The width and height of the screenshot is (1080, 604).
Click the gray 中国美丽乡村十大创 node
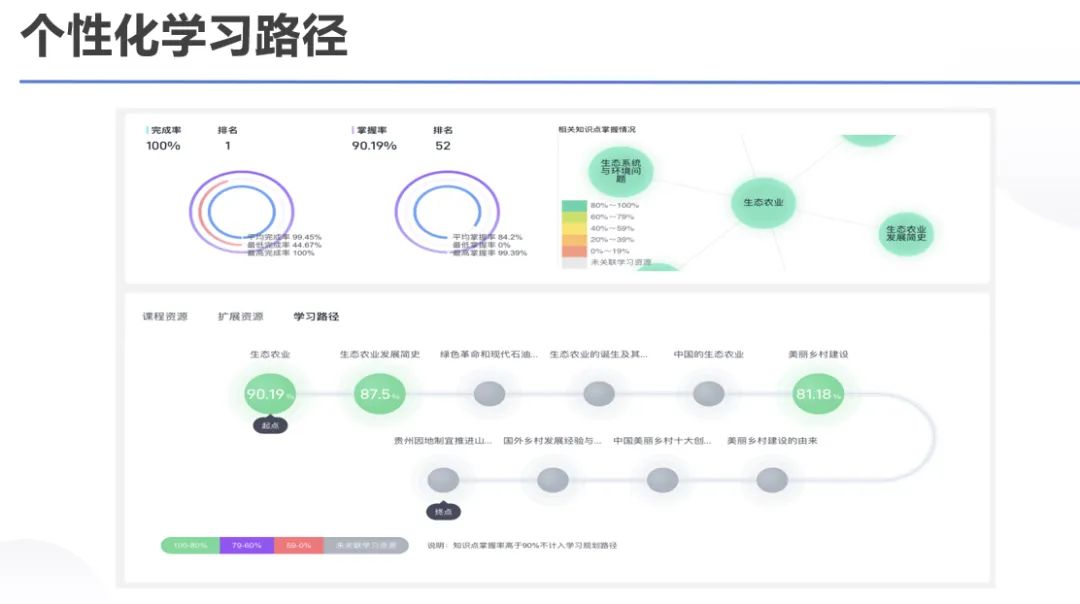662,480
